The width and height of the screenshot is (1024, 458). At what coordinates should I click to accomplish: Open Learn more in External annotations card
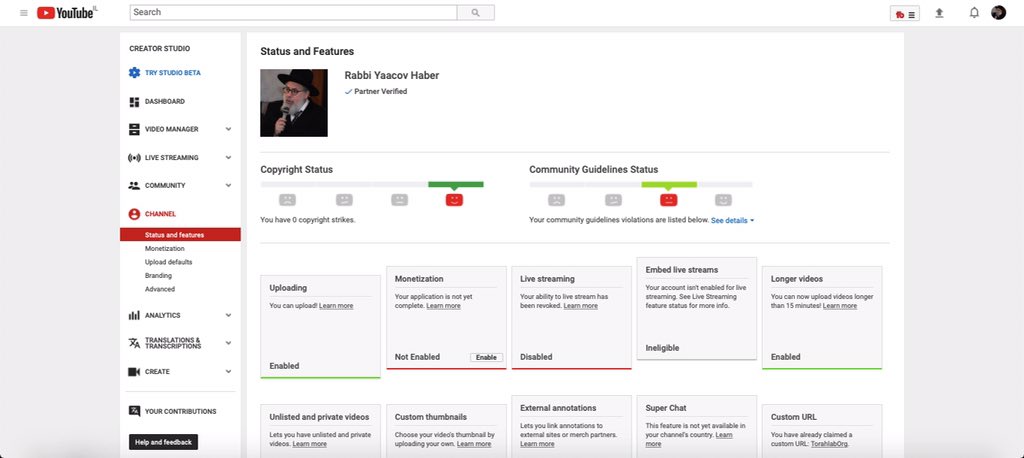tap(537, 444)
